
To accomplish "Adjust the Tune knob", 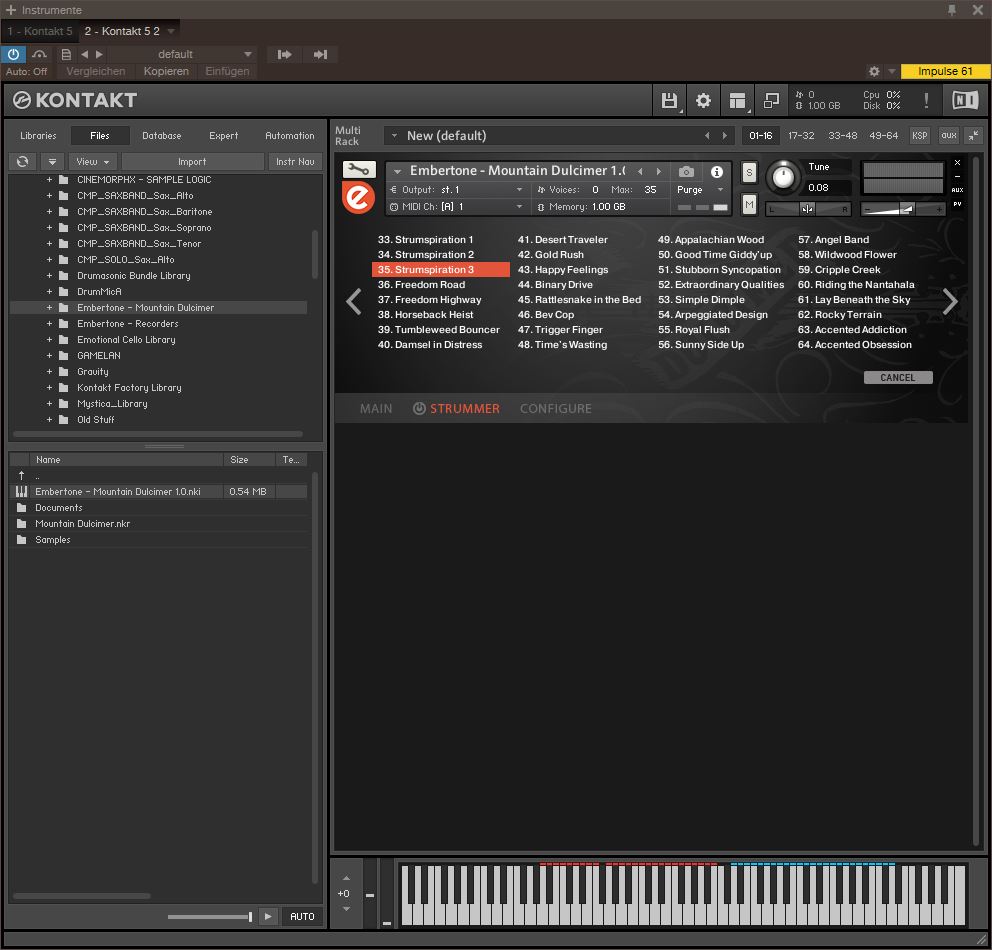I will point(783,177).
